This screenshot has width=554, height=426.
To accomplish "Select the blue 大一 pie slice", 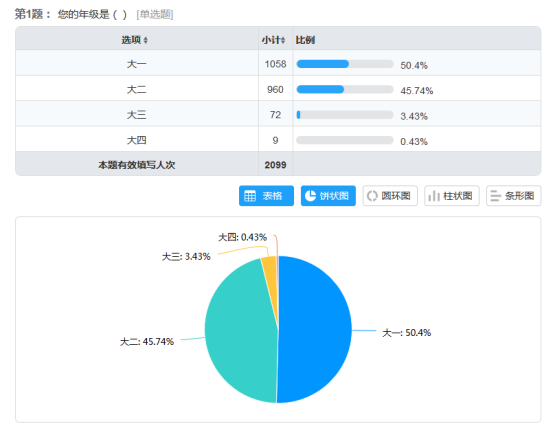I will pos(314,329).
